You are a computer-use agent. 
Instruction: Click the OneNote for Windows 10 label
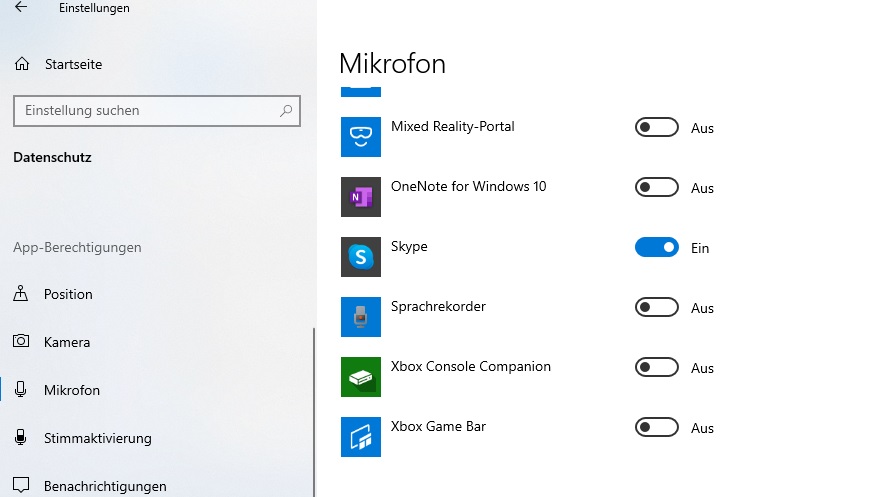(468, 187)
